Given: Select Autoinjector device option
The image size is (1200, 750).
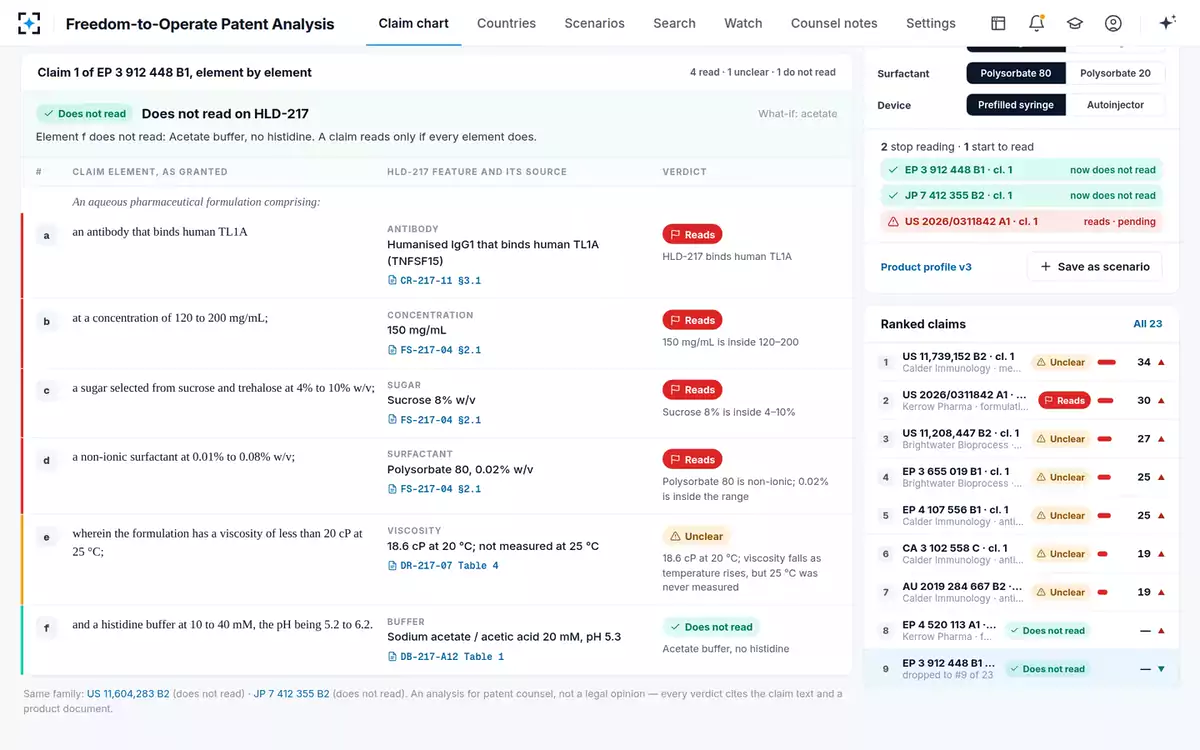Looking at the screenshot, I should 1115,105.
